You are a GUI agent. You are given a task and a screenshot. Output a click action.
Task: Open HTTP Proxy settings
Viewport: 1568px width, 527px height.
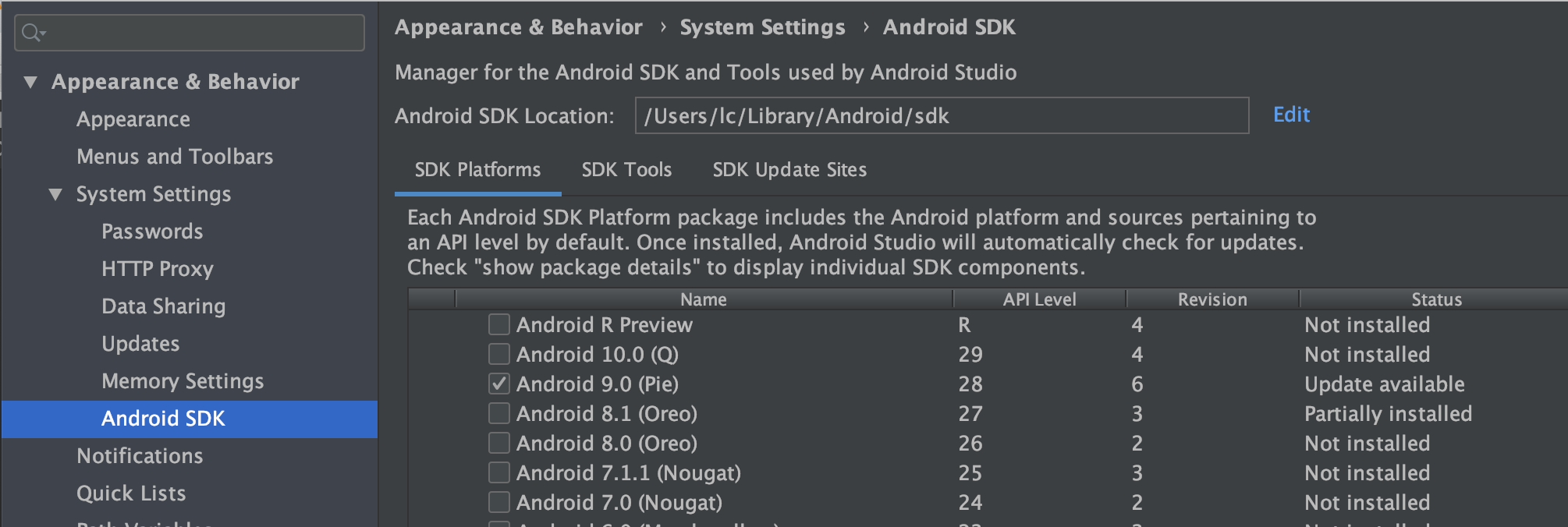point(158,269)
